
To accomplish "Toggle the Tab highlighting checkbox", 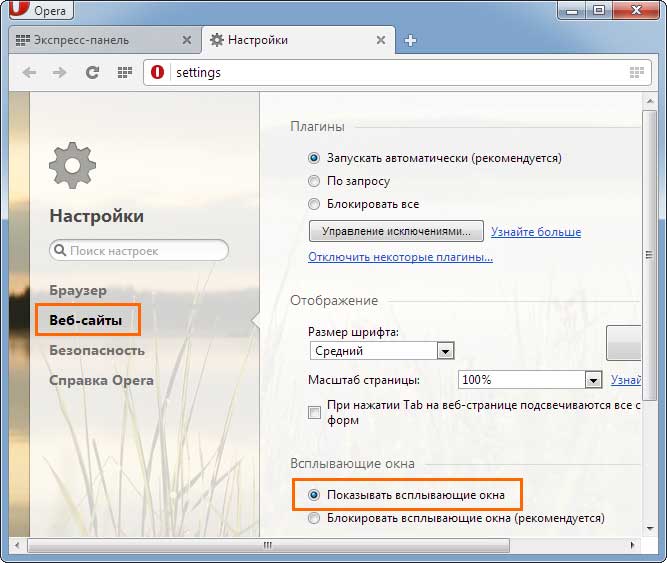I will pos(314,412).
